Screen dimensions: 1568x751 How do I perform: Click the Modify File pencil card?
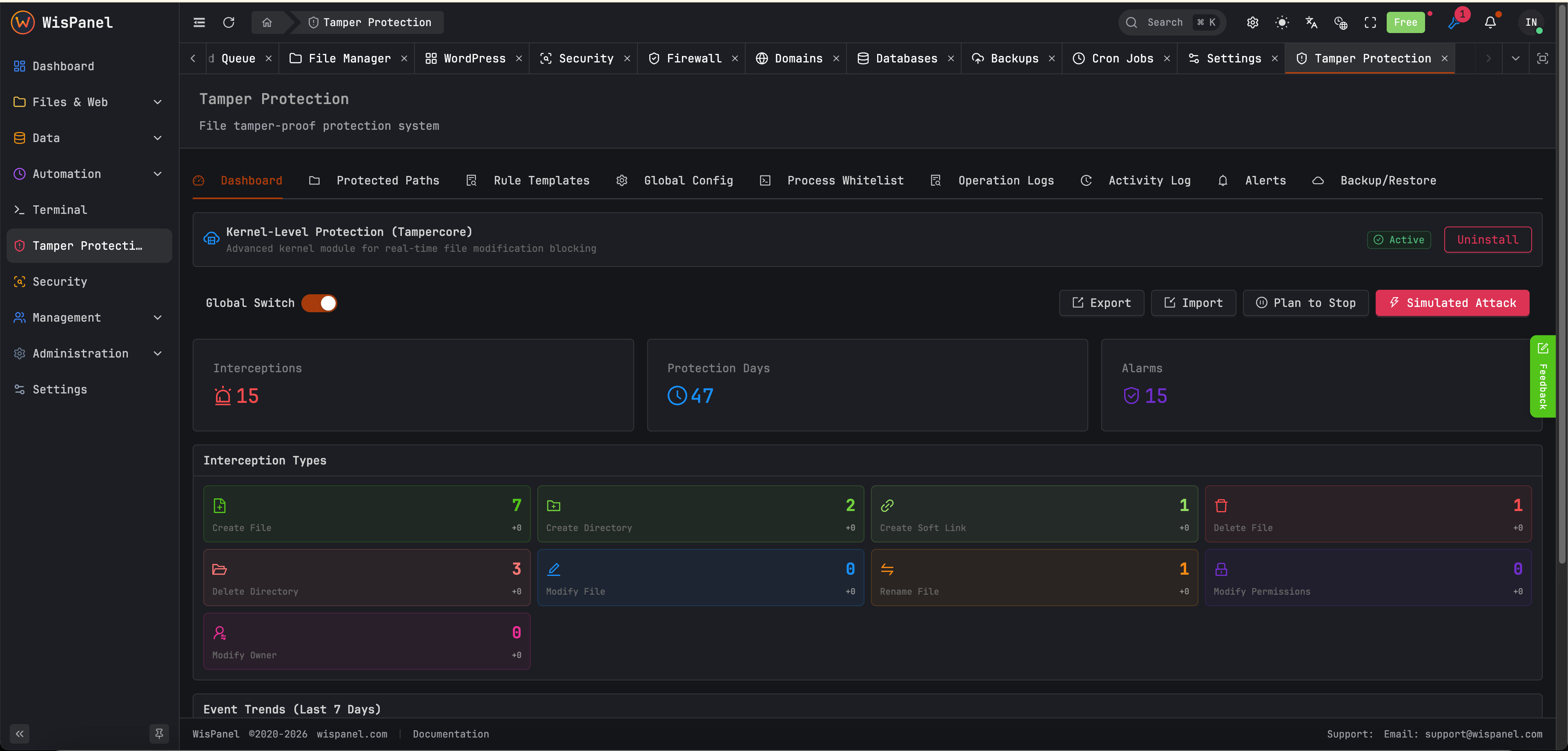pos(701,577)
